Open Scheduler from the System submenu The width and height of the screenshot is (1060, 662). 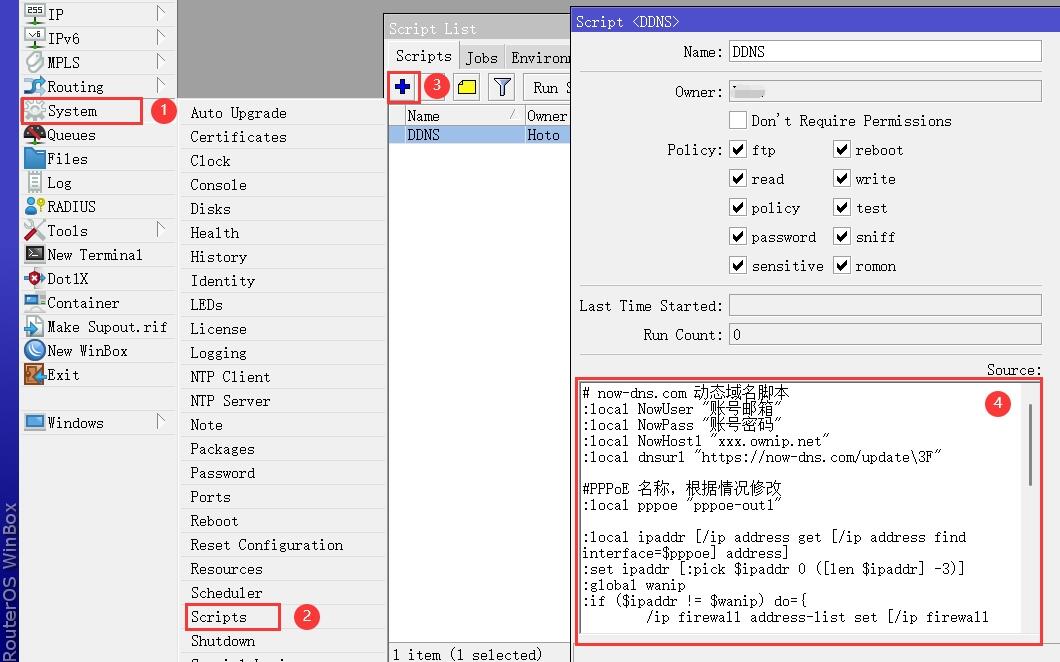(x=226, y=593)
